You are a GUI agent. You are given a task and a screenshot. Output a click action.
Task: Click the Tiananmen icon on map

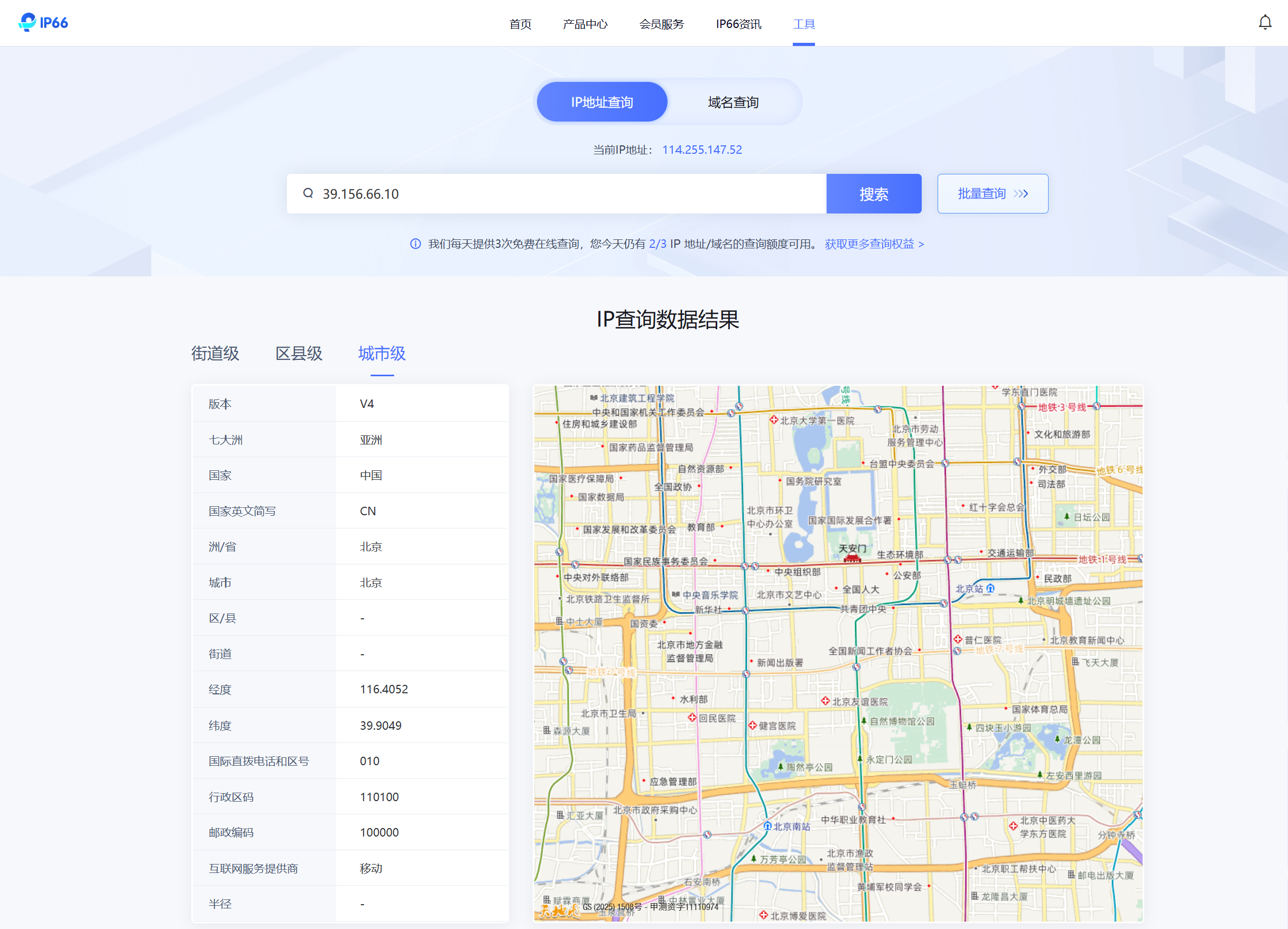pyautogui.click(x=852, y=558)
